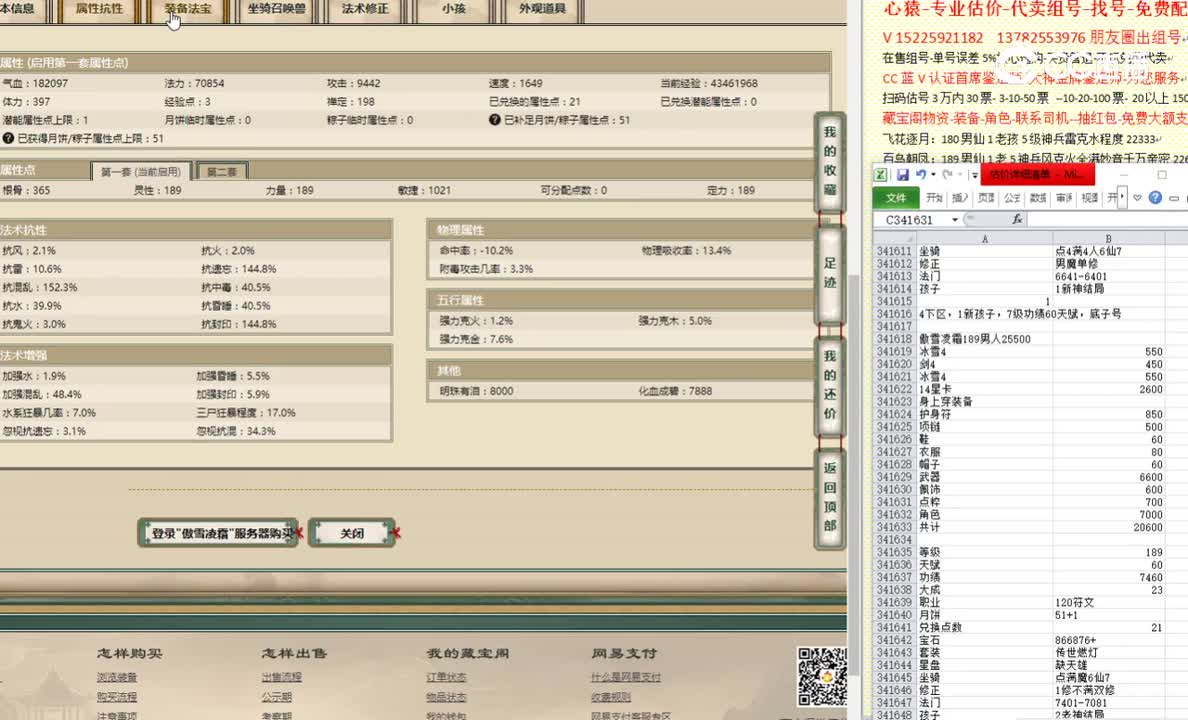Show more ribbon tabs with the overflow arrow

pos(1122,198)
